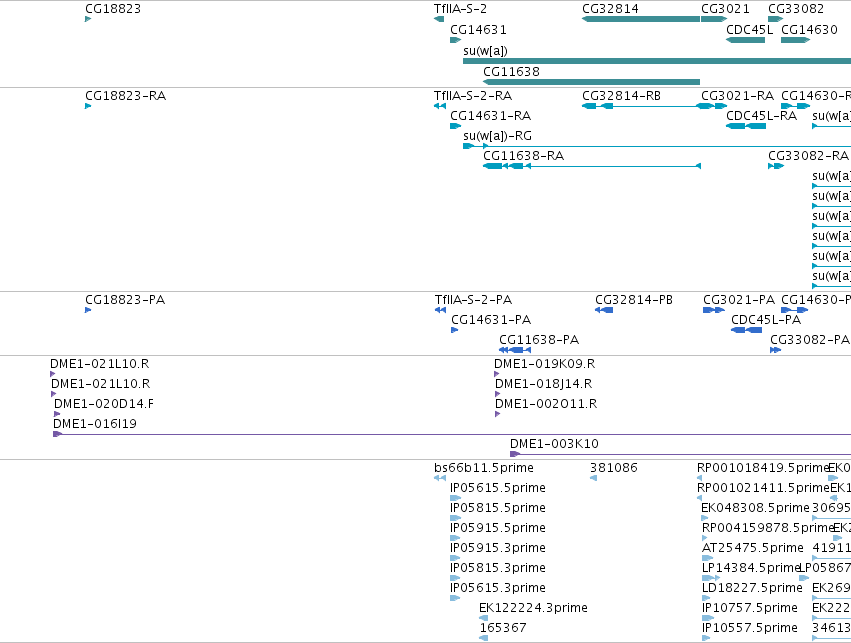
Task: Click the CDC45L gene bar
Action: tap(746, 40)
